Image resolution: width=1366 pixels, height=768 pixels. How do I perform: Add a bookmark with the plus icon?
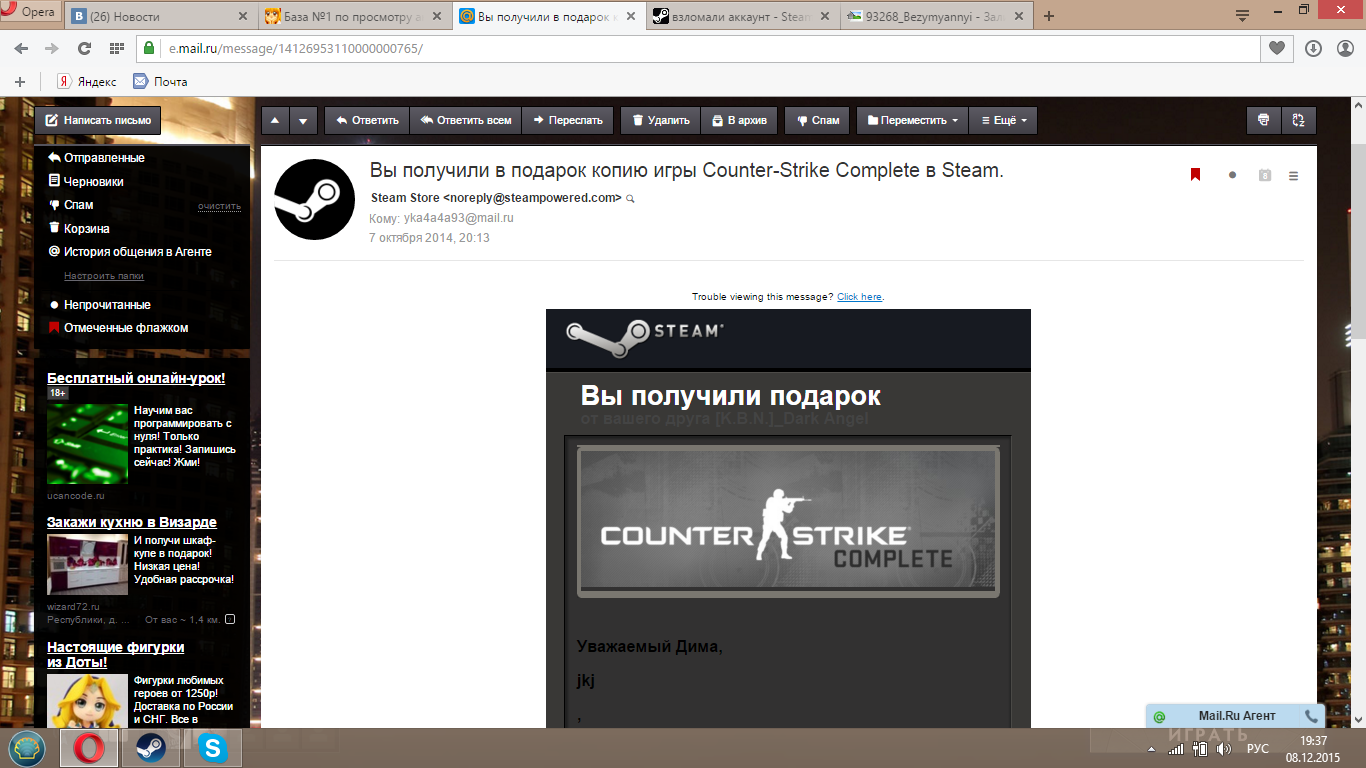pos(19,82)
